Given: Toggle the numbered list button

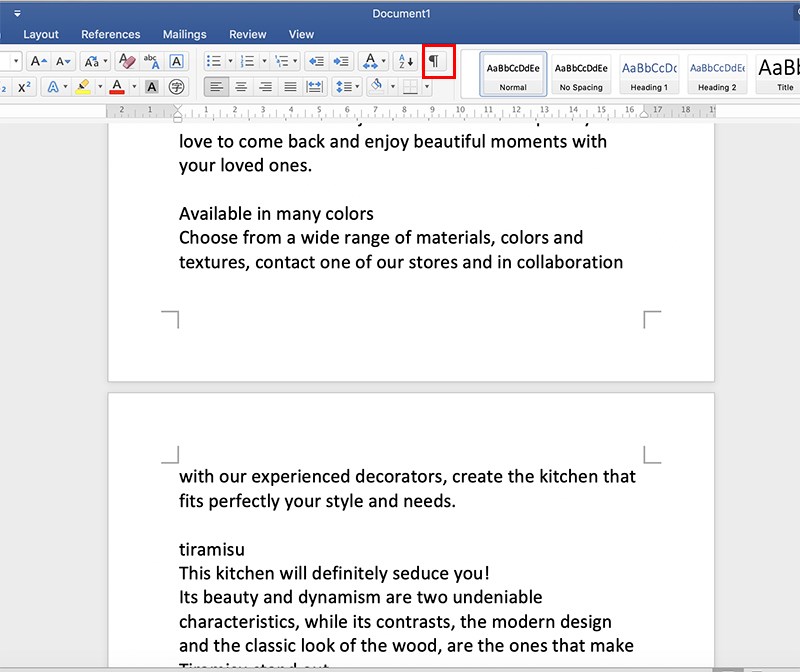Looking at the screenshot, I should 248,62.
